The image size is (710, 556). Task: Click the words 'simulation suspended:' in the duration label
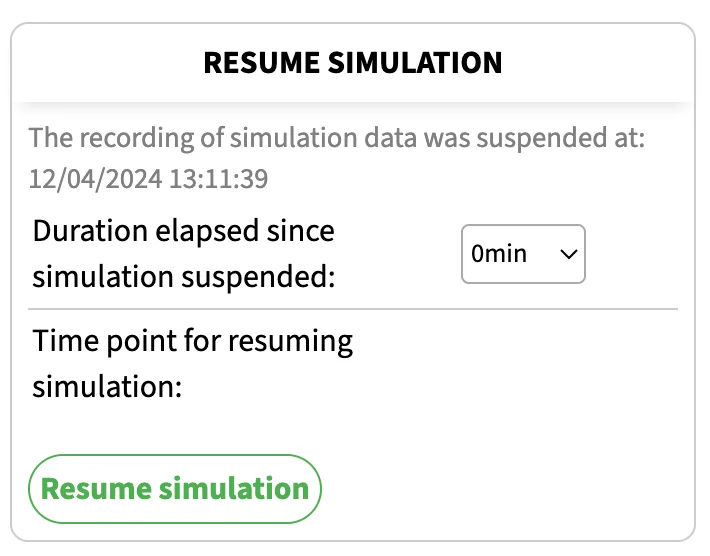(184, 277)
